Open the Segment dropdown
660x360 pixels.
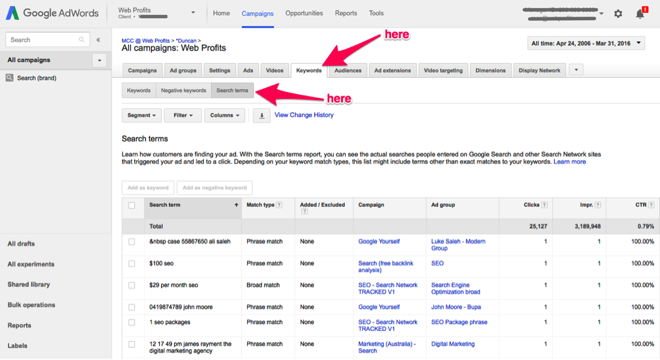pyautogui.click(x=141, y=115)
